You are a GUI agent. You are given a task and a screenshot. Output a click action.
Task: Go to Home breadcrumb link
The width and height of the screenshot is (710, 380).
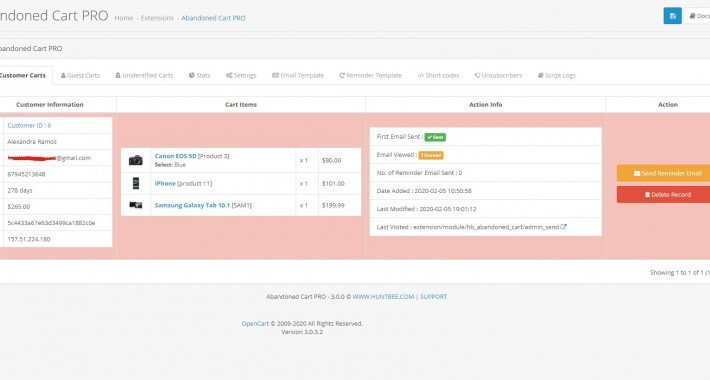(124, 18)
